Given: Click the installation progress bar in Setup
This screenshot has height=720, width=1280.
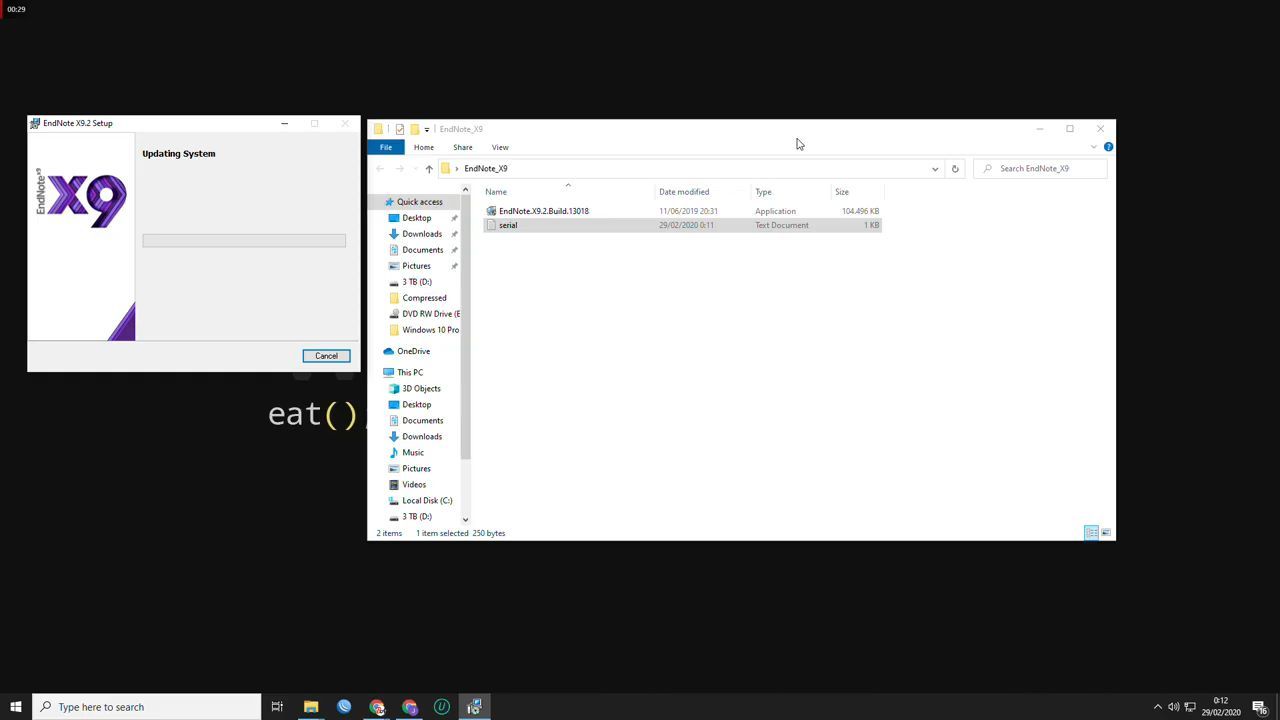Looking at the screenshot, I should tap(244, 241).
